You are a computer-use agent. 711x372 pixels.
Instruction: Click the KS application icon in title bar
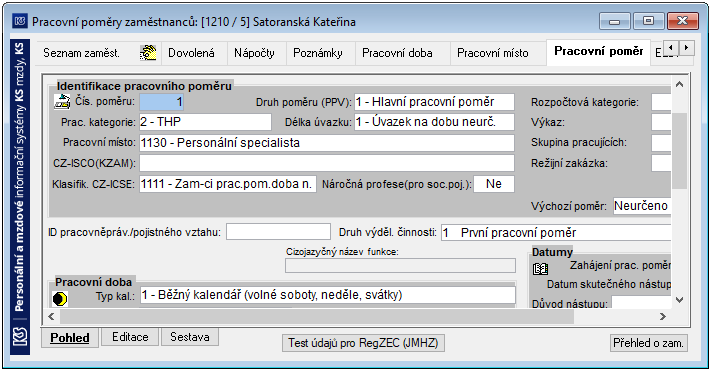[x=19, y=21]
